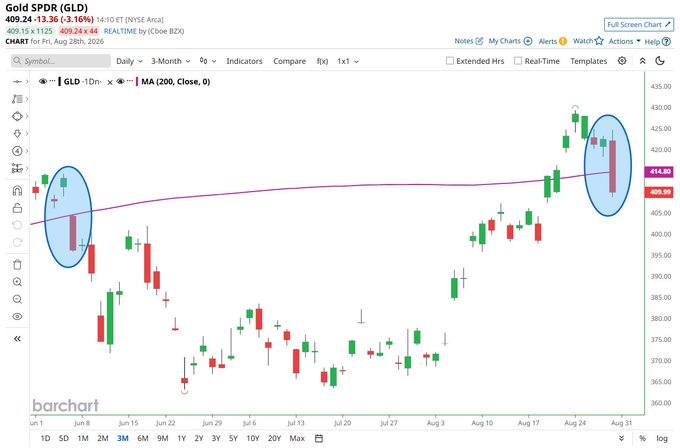Viewport: 680px width, 448px height.
Task: Open Full Screen Chart
Action: [639, 25]
